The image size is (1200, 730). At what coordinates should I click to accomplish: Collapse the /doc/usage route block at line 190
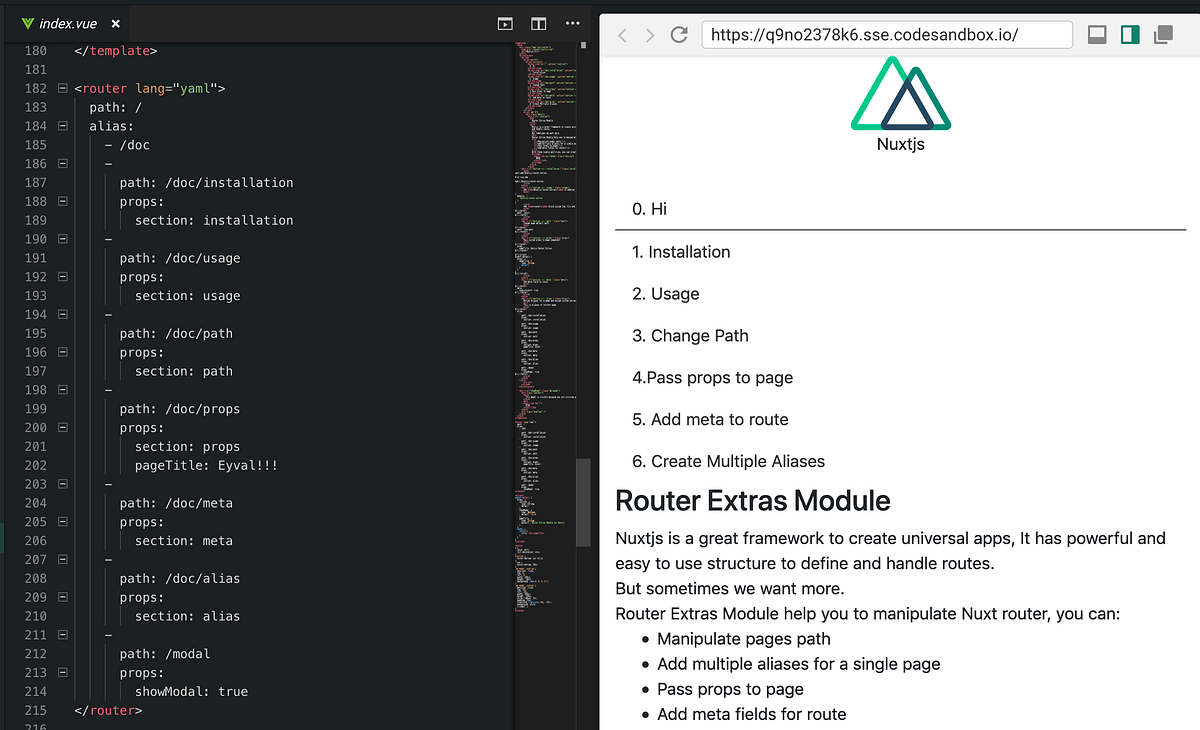[x=61, y=238]
